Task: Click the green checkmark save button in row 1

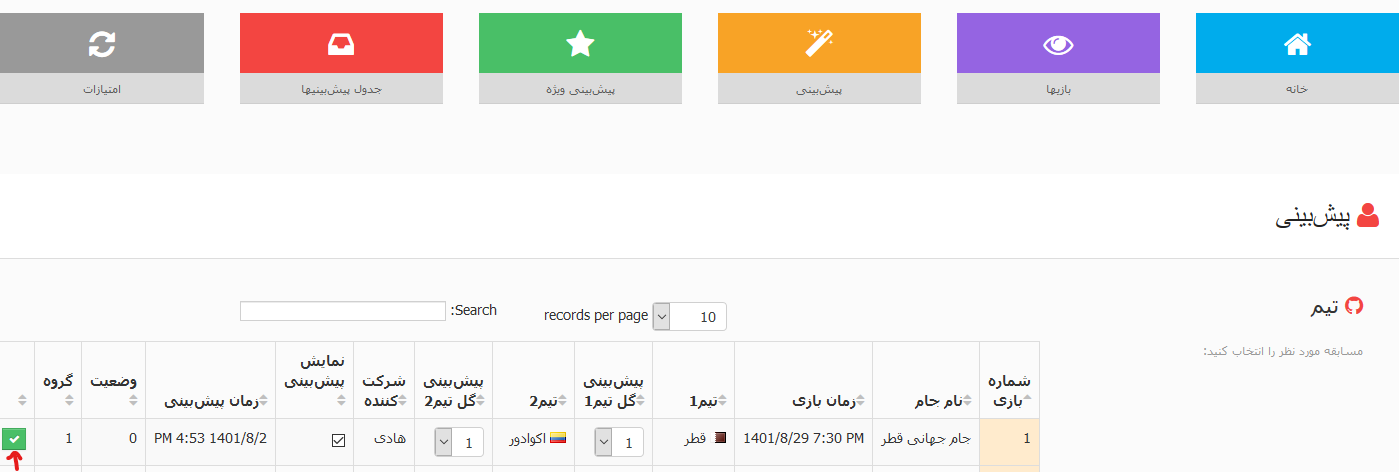Action: [15, 439]
